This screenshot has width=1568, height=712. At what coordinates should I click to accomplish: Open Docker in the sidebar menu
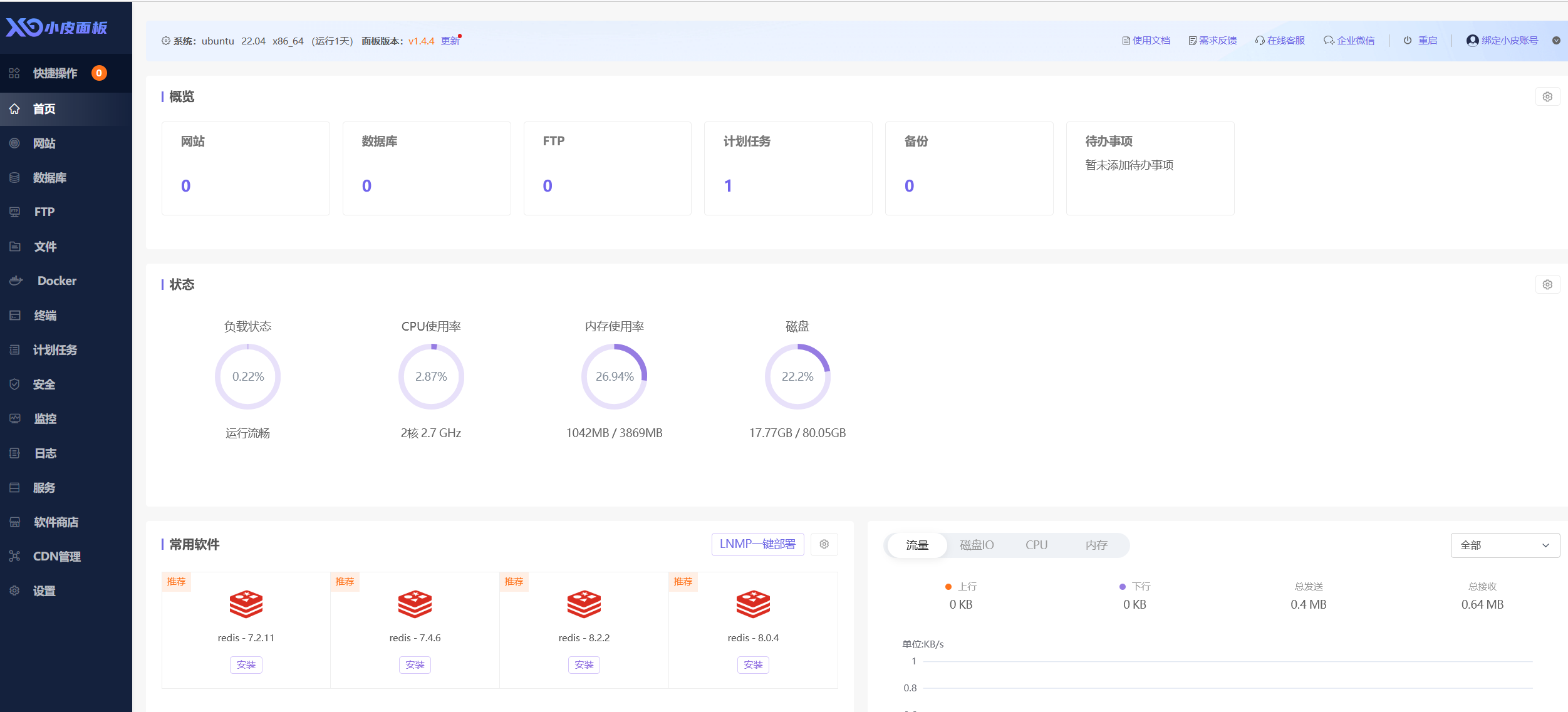coord(66,281)
